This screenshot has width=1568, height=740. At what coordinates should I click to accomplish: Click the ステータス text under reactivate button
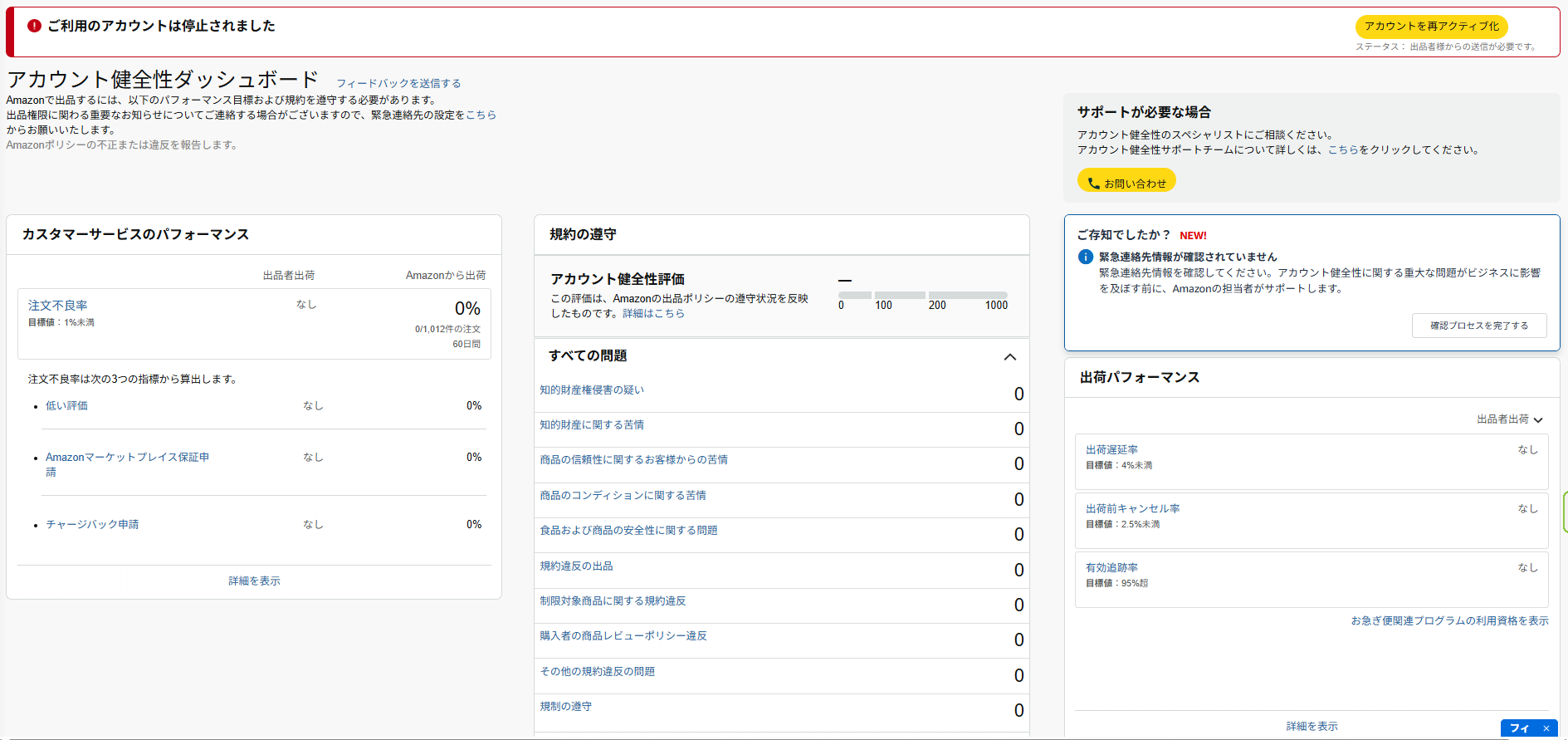(1446, 47)
